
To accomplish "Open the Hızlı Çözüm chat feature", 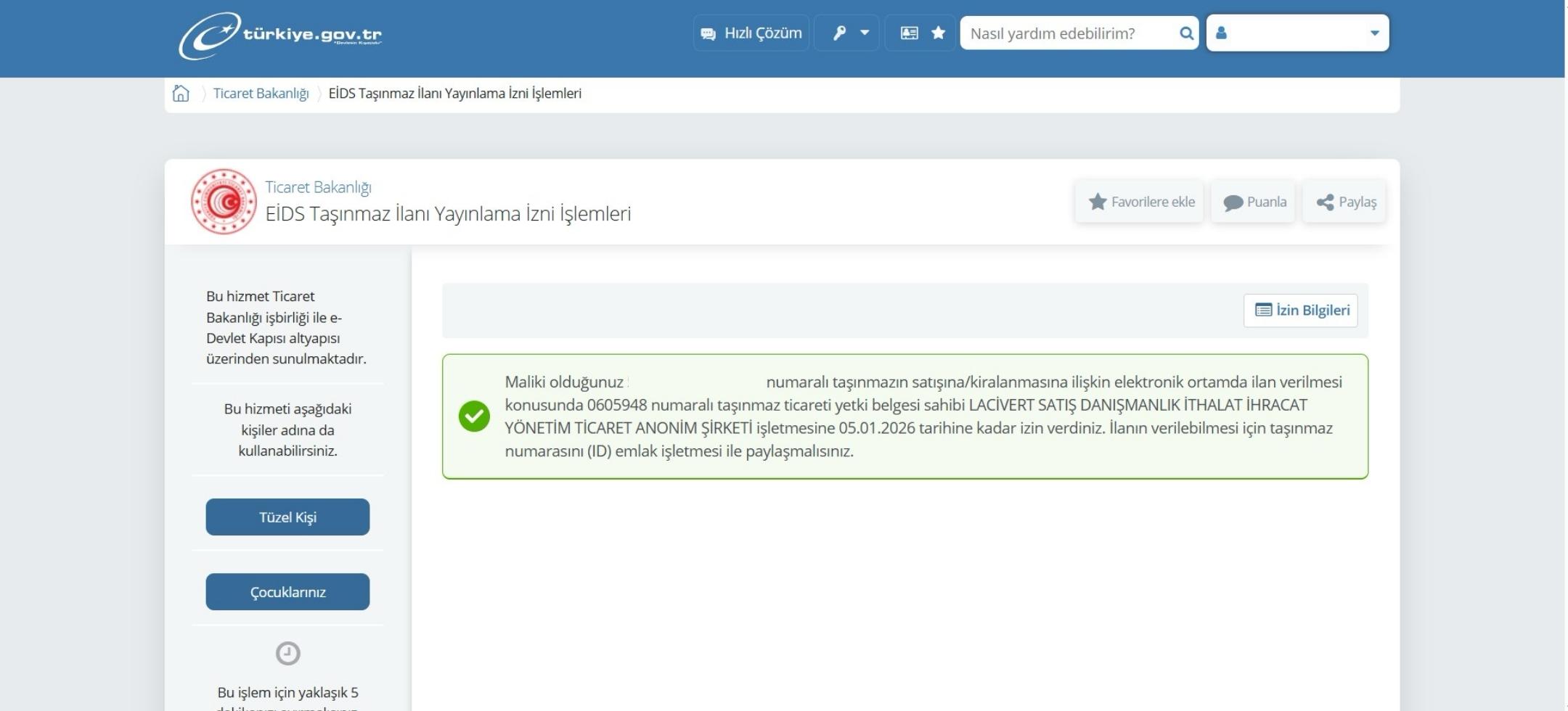I will click(751, 33).
